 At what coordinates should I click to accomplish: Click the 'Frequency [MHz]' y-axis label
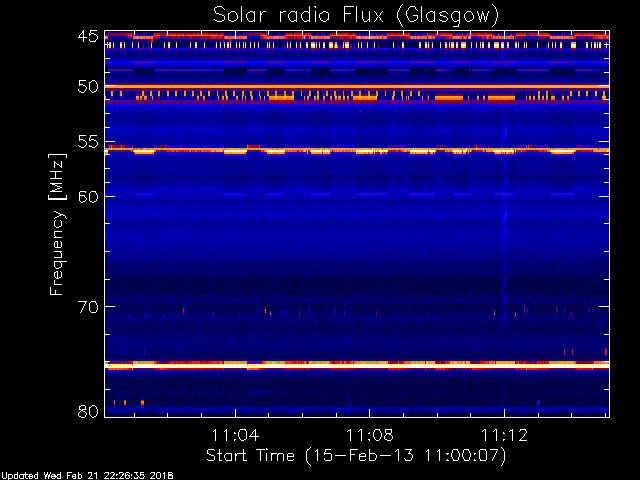58,223
